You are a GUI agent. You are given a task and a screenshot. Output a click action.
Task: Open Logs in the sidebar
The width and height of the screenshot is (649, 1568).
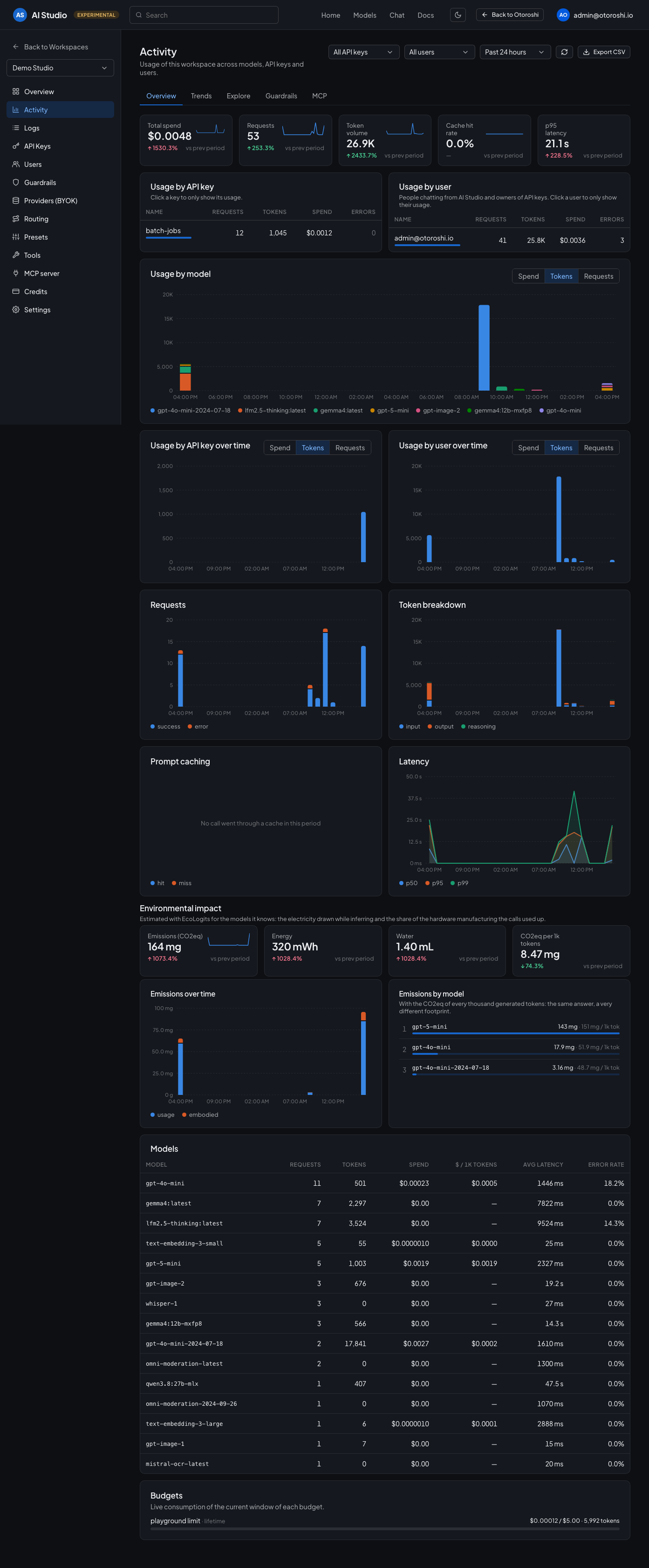pyautogui.click(x=60, y=128)
